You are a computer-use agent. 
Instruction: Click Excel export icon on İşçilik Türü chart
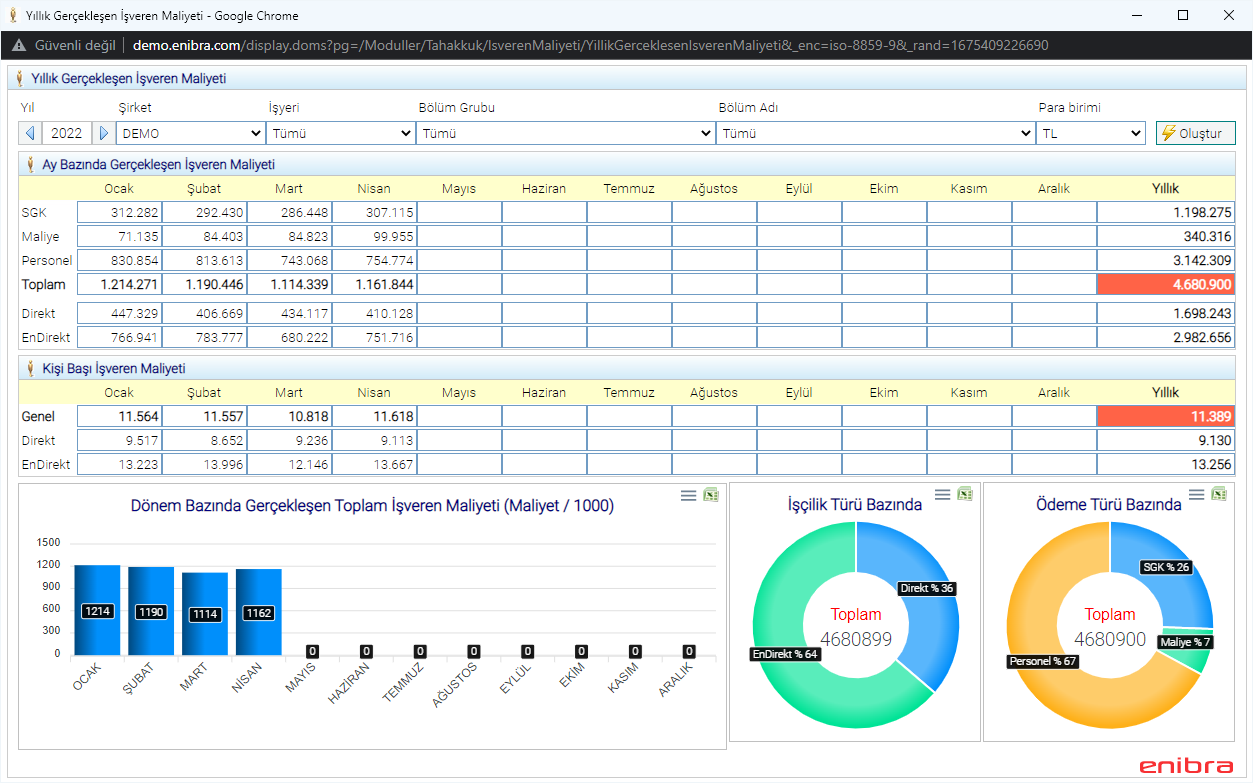[x=965, y=494]
